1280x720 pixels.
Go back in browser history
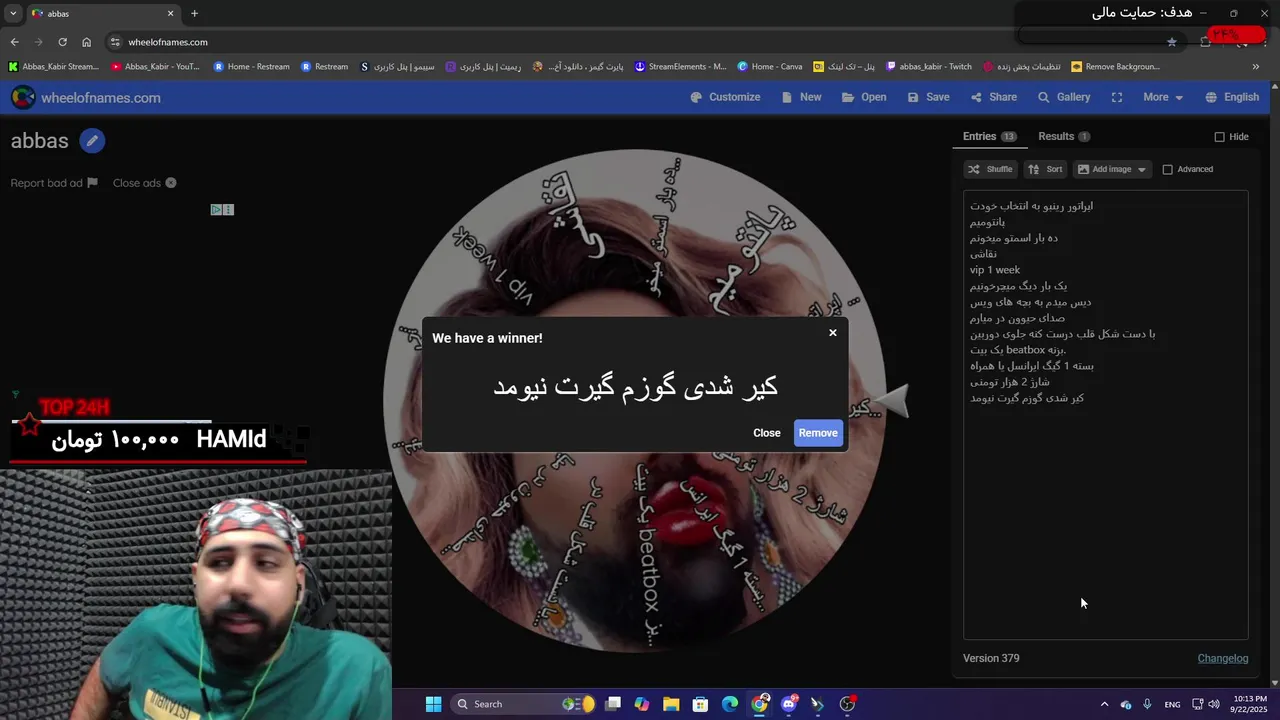pos(14,42)
